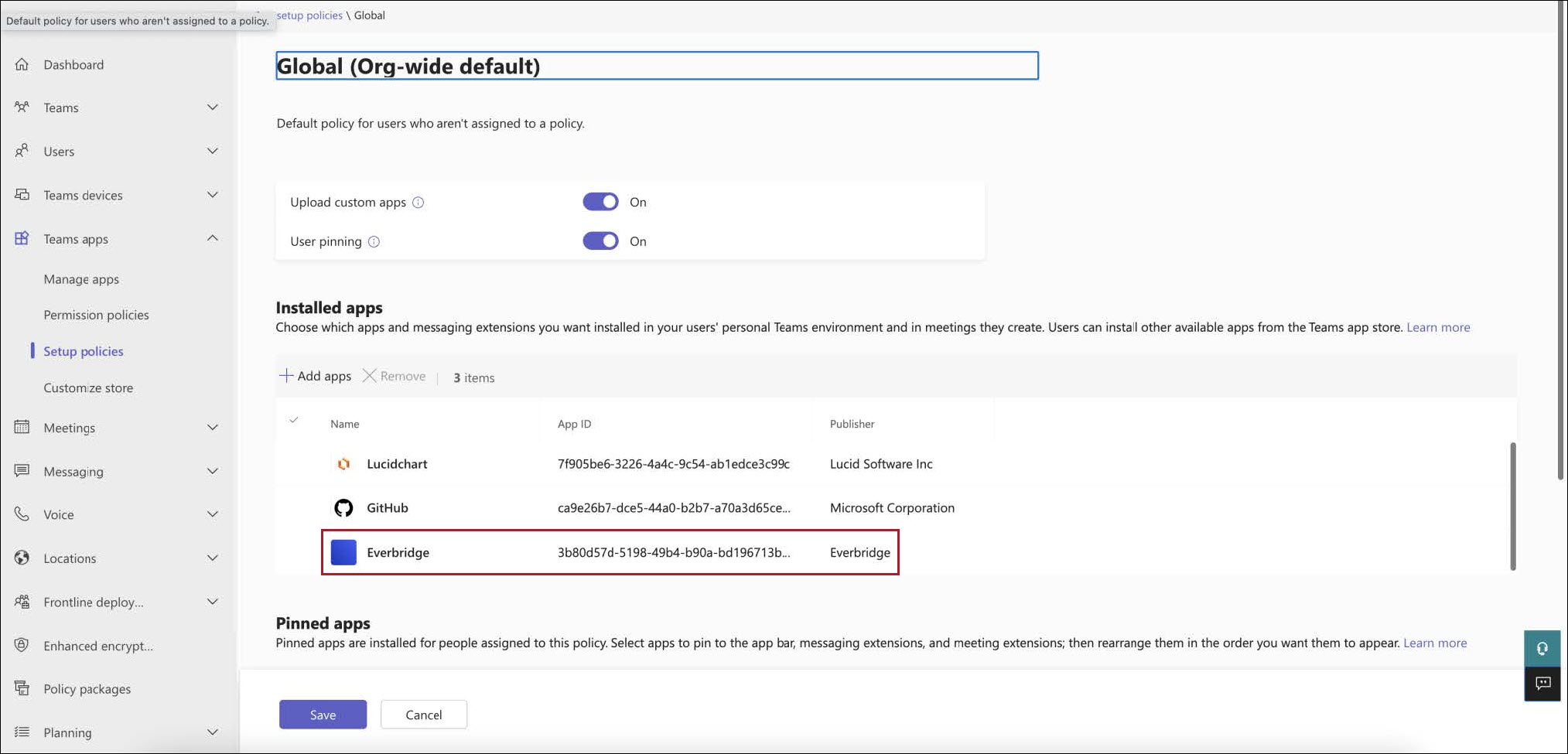Screen dimensions: 1568x754
Task: Click the Teams apps icon
Action: coord(22,238)
